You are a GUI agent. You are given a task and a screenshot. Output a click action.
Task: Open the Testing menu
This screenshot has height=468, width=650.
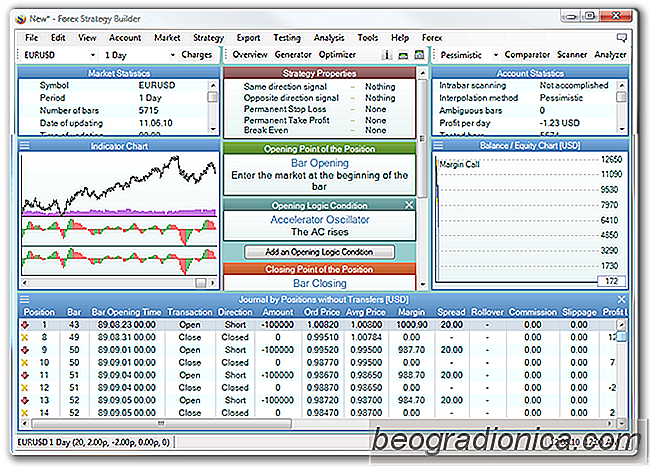(287, 38)
